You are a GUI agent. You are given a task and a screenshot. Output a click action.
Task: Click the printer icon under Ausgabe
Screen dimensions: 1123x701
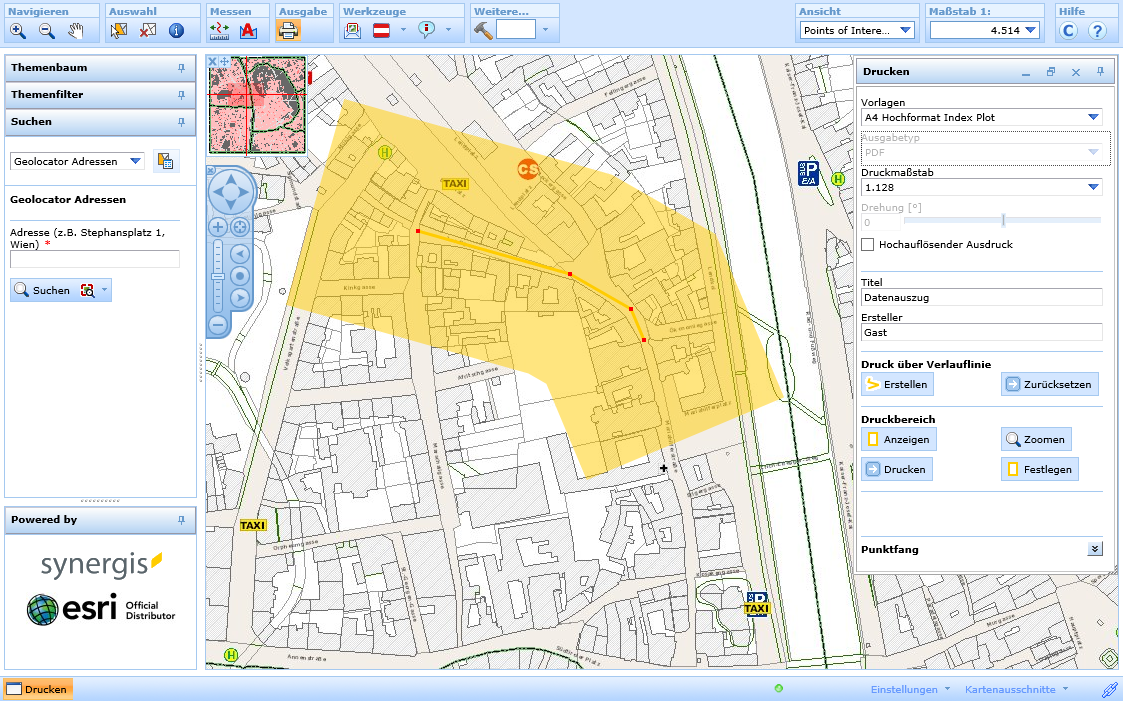coord(288,31)
